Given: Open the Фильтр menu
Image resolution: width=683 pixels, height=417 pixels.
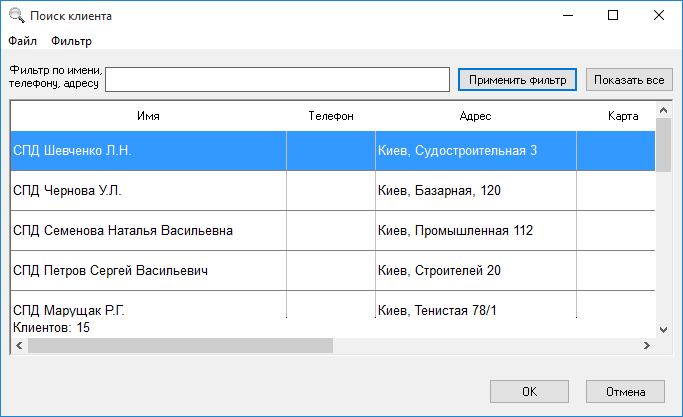Looking at the screenshot, I should tap(71, 41).
